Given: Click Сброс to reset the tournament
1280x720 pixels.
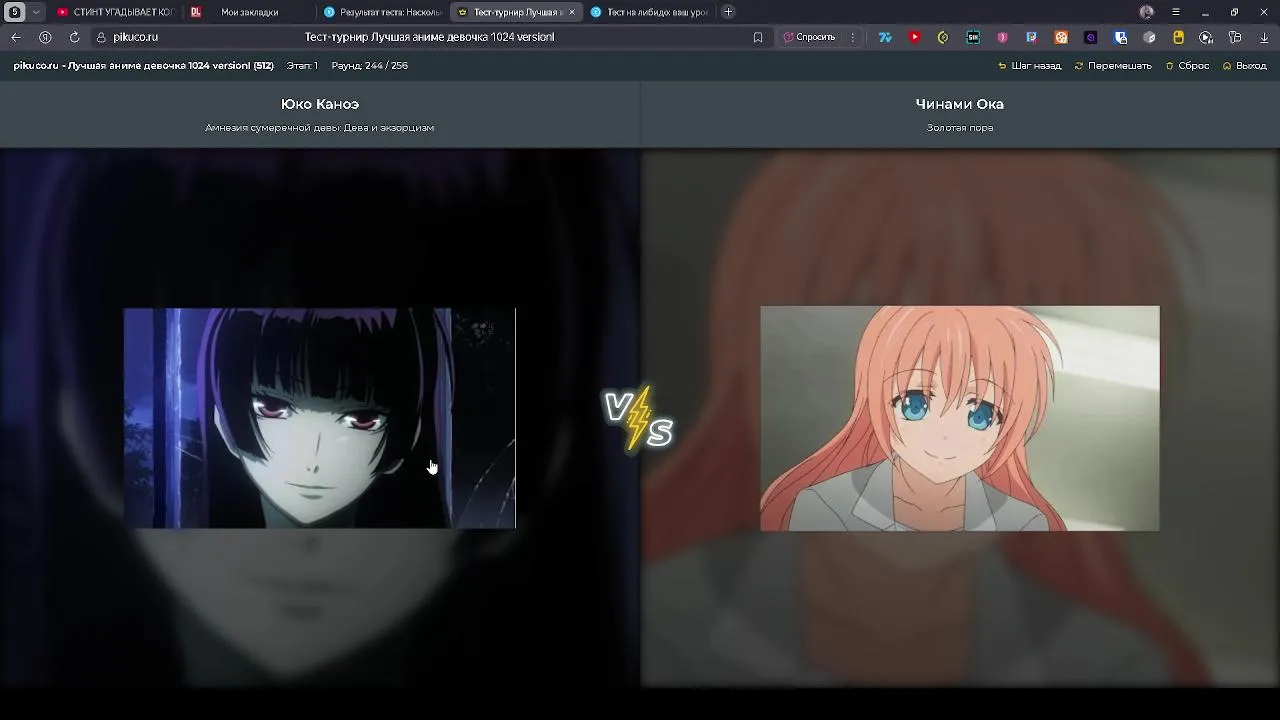Looking at the screenshot, I should pyautogui.click(x=1187, y=66).
